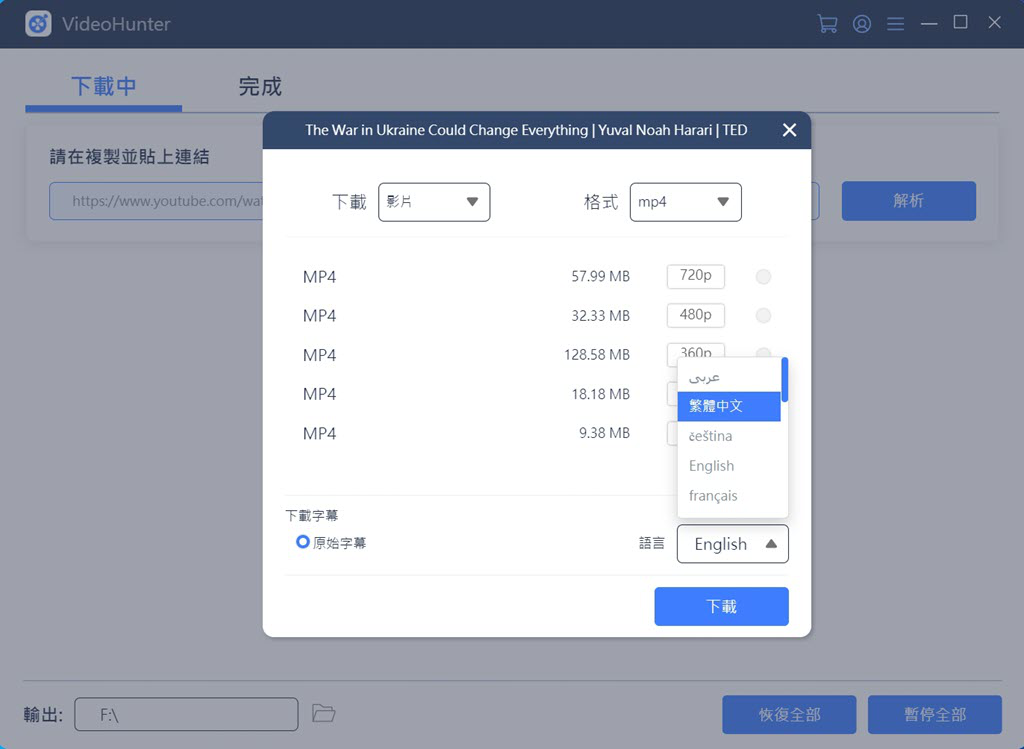Click the 下載字幕 section label
Screen dimensions: 1024x749
click(312, 515)
